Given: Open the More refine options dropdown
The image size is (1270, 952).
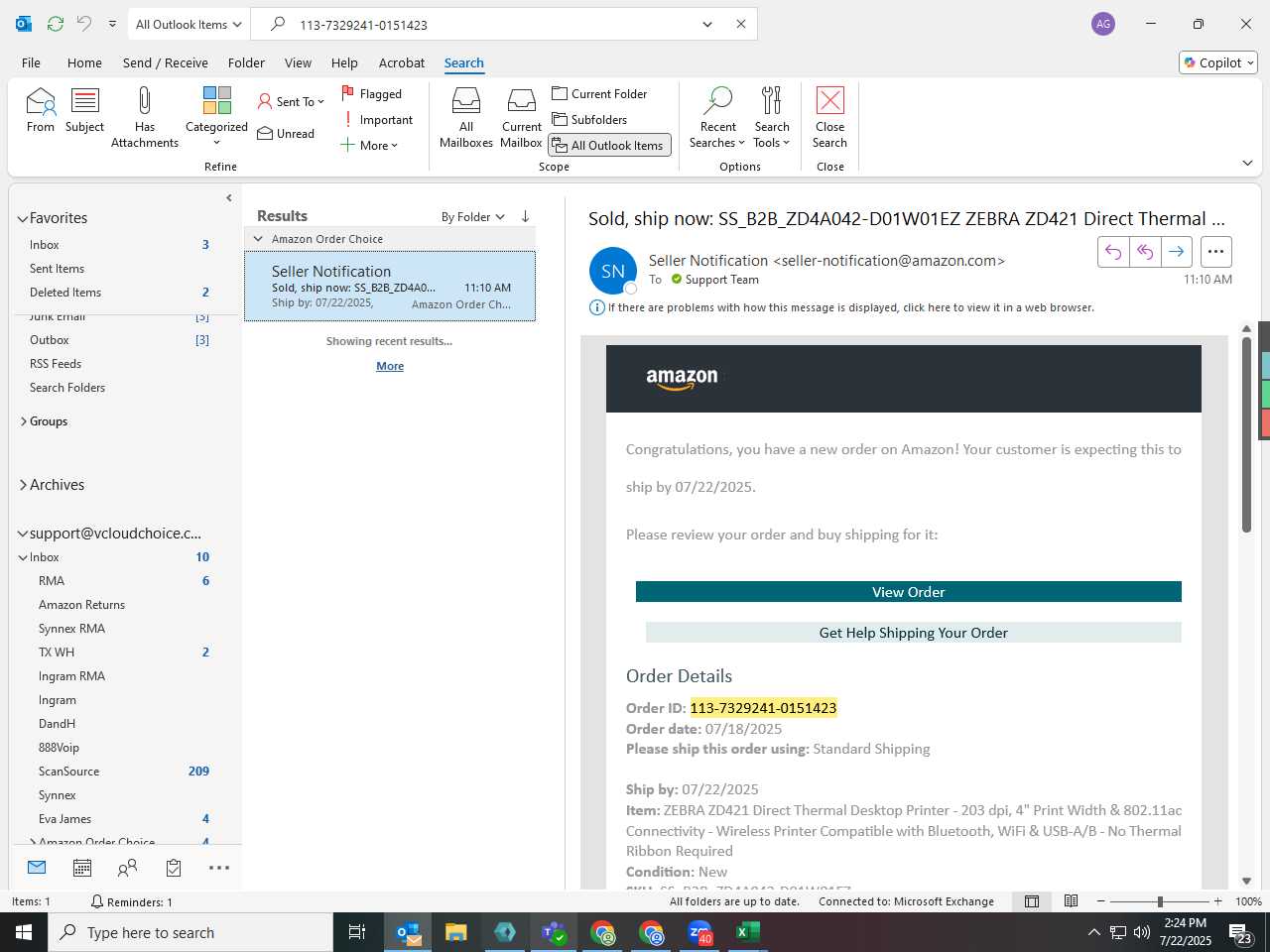Looking at the screenshot, I should coord(369,145).
